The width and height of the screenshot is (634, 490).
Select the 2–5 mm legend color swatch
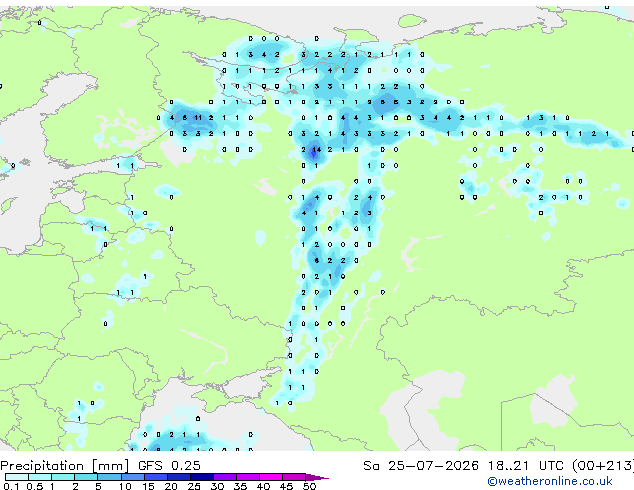coord(86,477)
